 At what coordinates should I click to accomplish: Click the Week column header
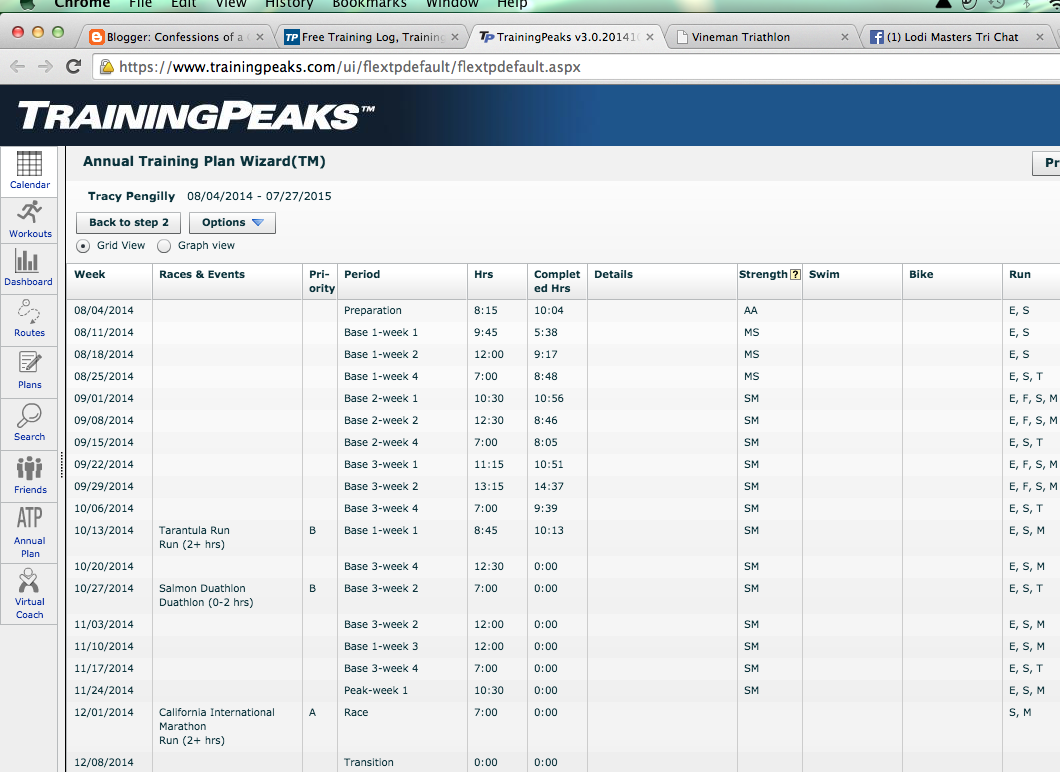(110, 281)
